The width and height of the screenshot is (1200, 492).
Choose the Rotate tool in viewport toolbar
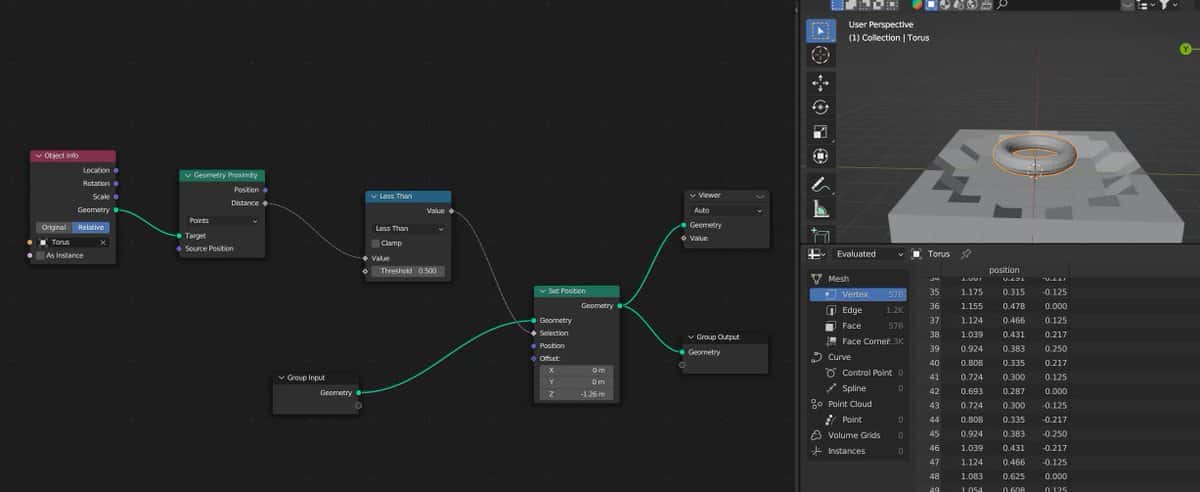pos(820,107)
